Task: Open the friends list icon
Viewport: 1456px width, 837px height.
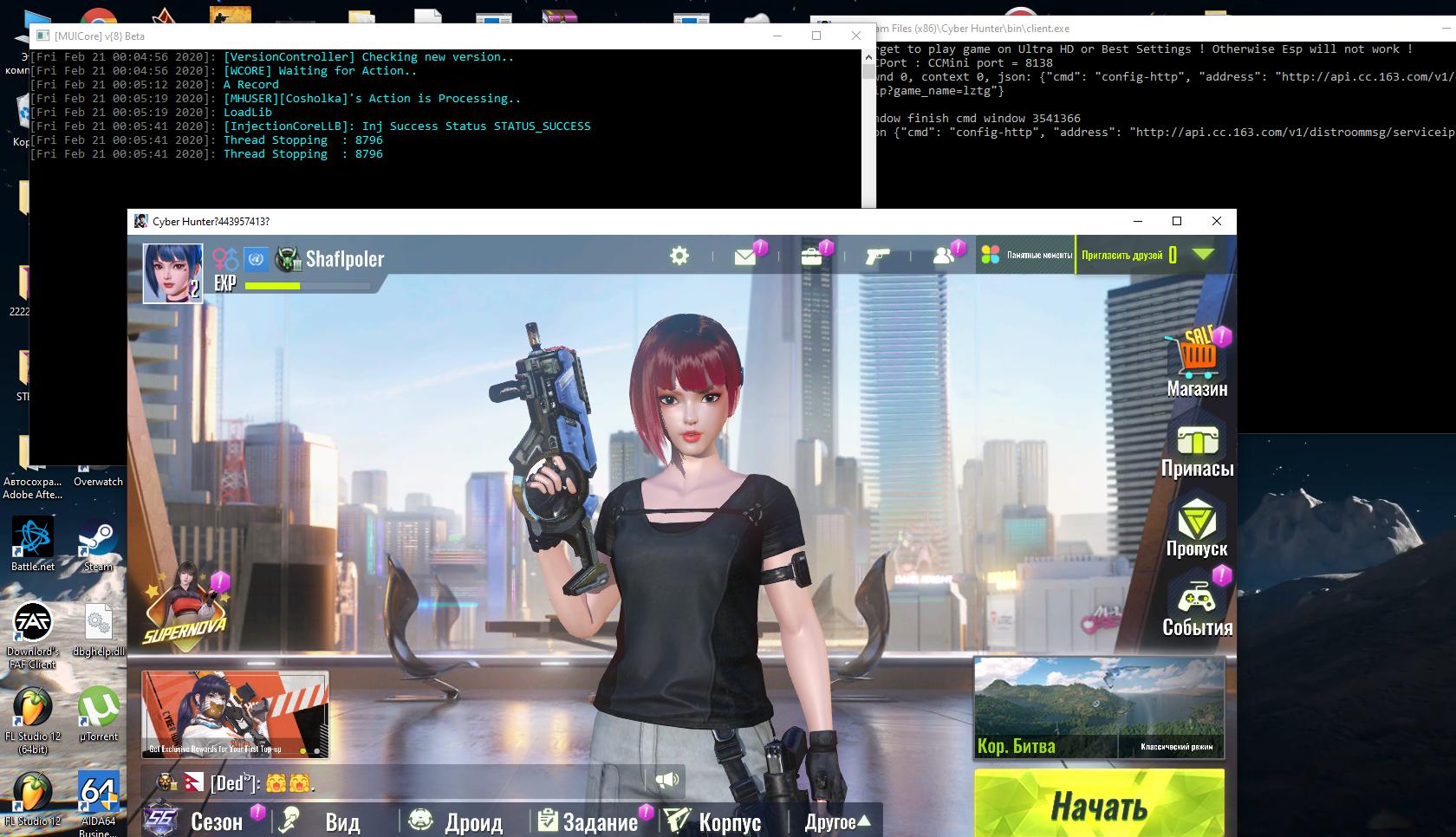Action: 943,256
